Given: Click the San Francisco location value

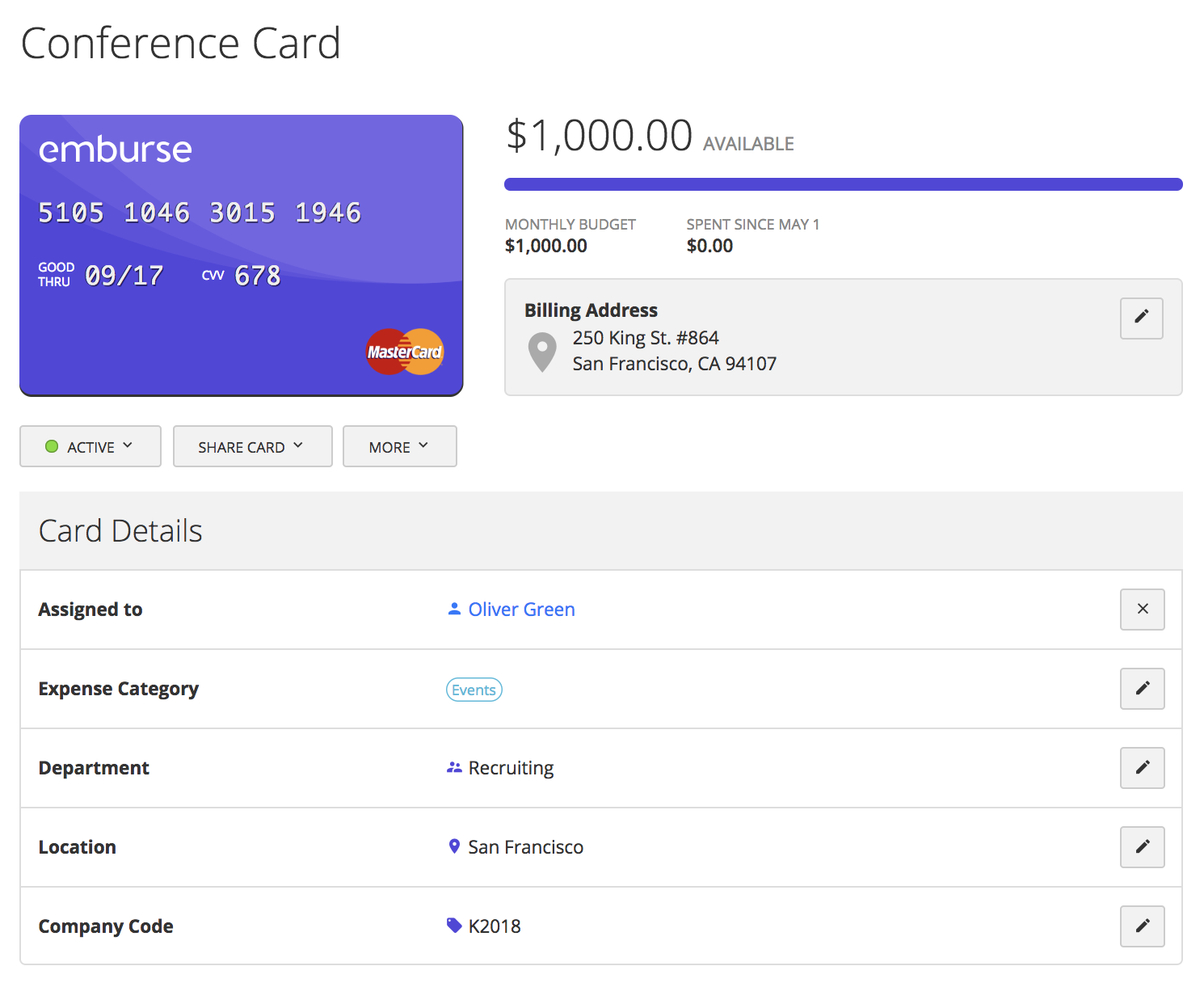Looking at the screenshot, I should pos(526,847).
